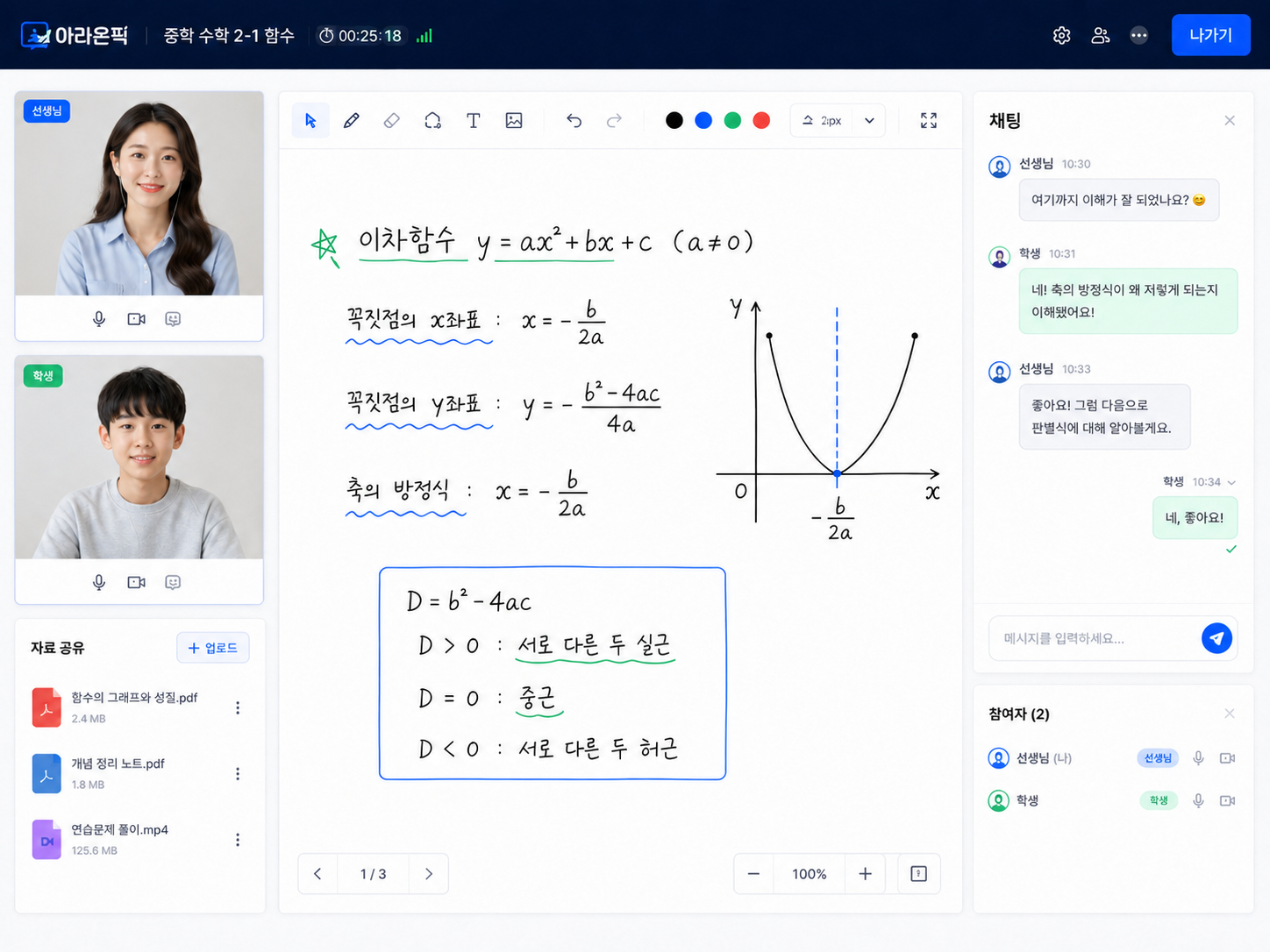Zoom in the whiteboard
The width and height of the screenshot is (1270, 952).
865,874
